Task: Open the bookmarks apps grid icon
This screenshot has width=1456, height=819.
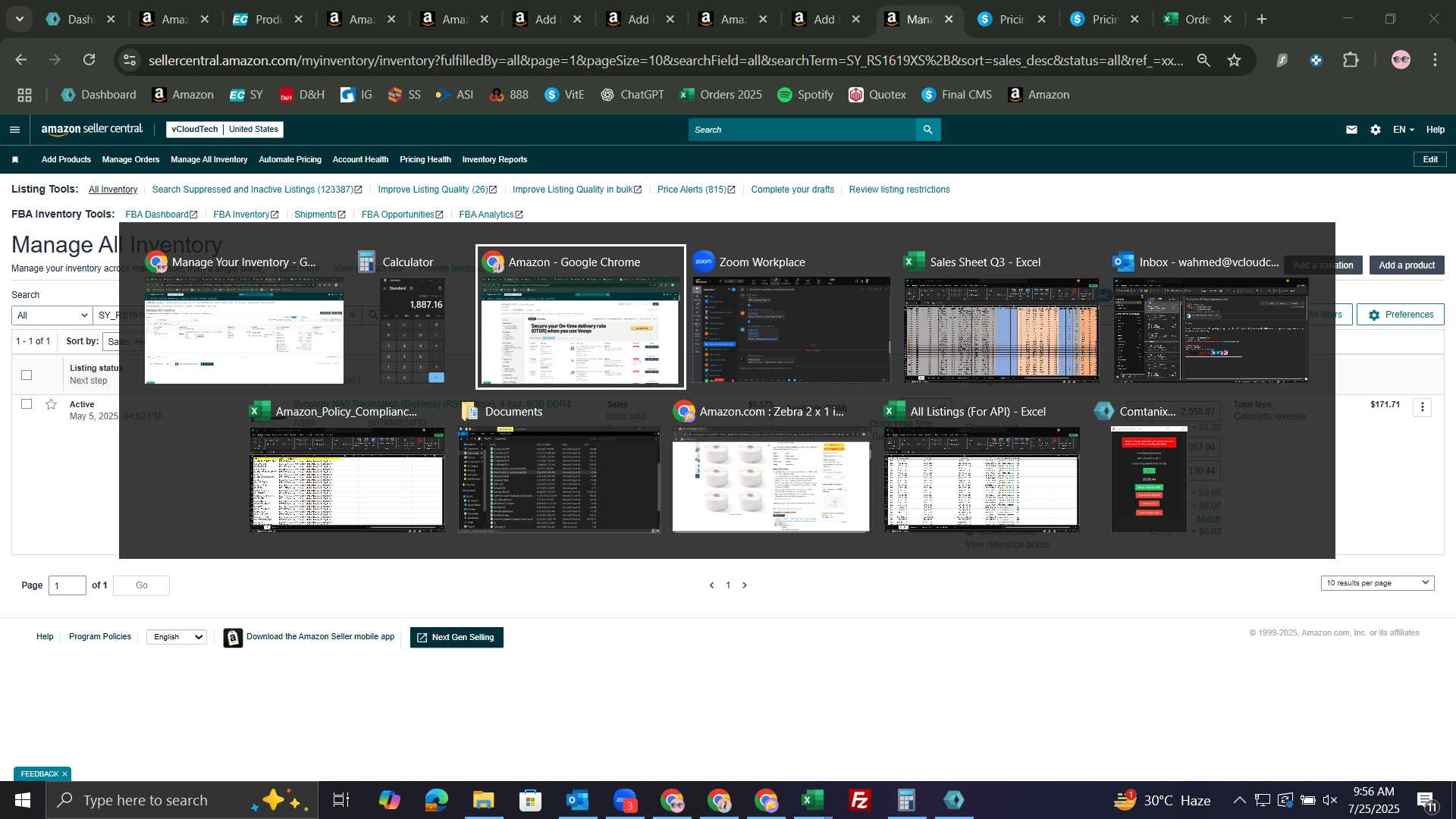Action: tap(24, 95)
